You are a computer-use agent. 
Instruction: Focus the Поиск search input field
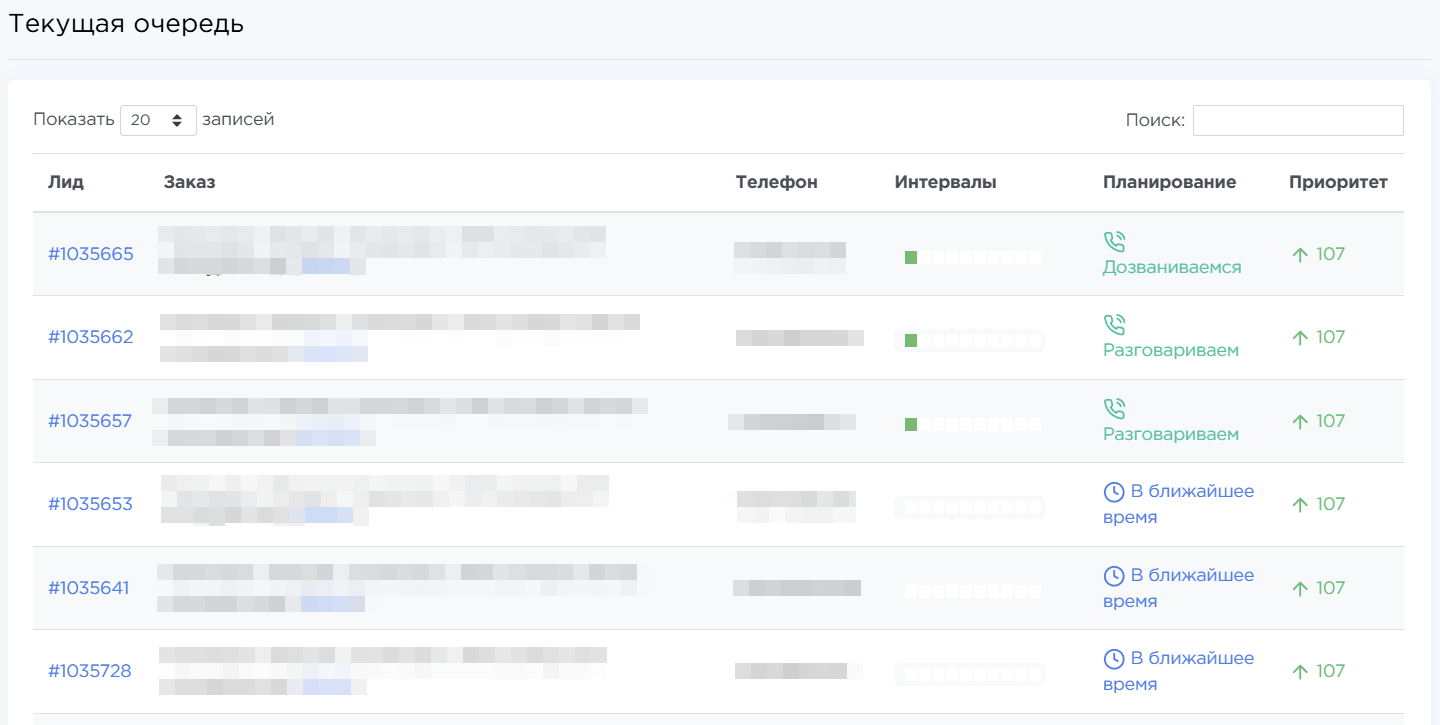1297,120
